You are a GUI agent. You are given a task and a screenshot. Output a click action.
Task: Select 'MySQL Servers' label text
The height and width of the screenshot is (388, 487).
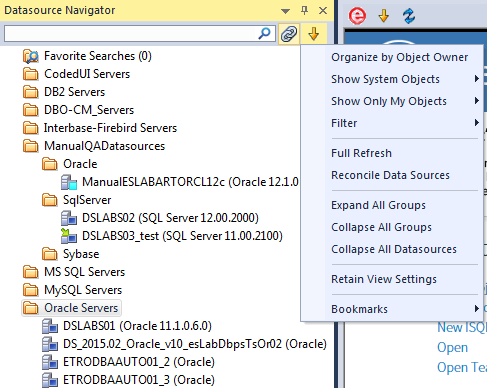pos(83,290)
